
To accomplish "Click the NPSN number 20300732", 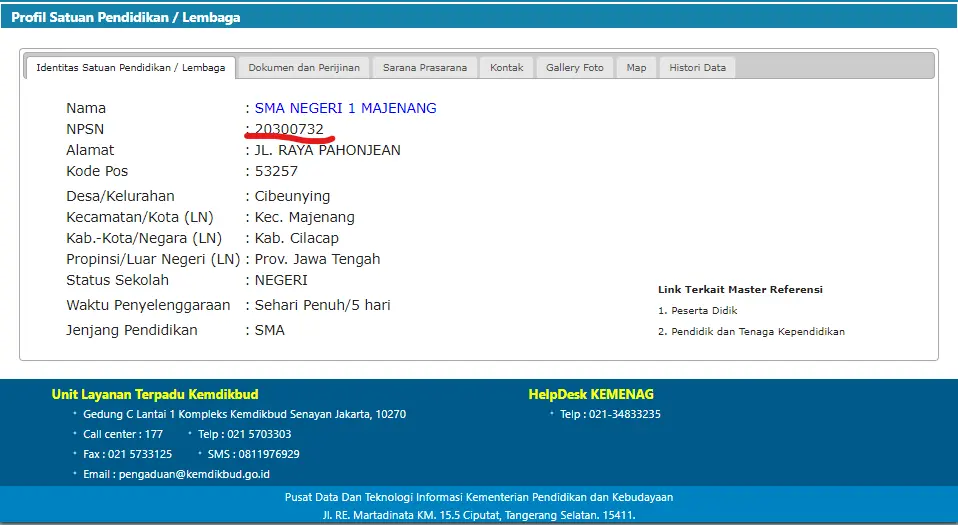I will [289, 129].
